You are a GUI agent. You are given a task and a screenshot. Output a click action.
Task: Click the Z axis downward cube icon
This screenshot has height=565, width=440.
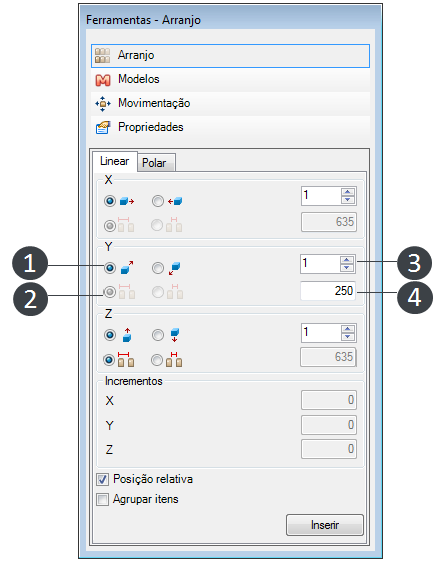coord(175,335)
